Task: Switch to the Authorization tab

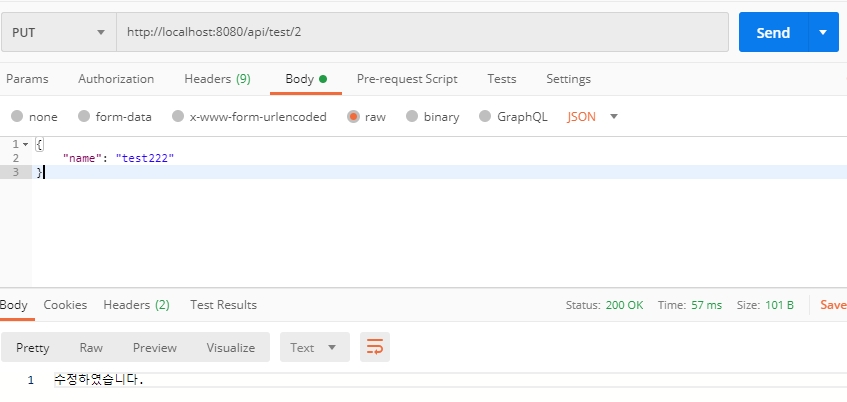Action: click(116, 79)
